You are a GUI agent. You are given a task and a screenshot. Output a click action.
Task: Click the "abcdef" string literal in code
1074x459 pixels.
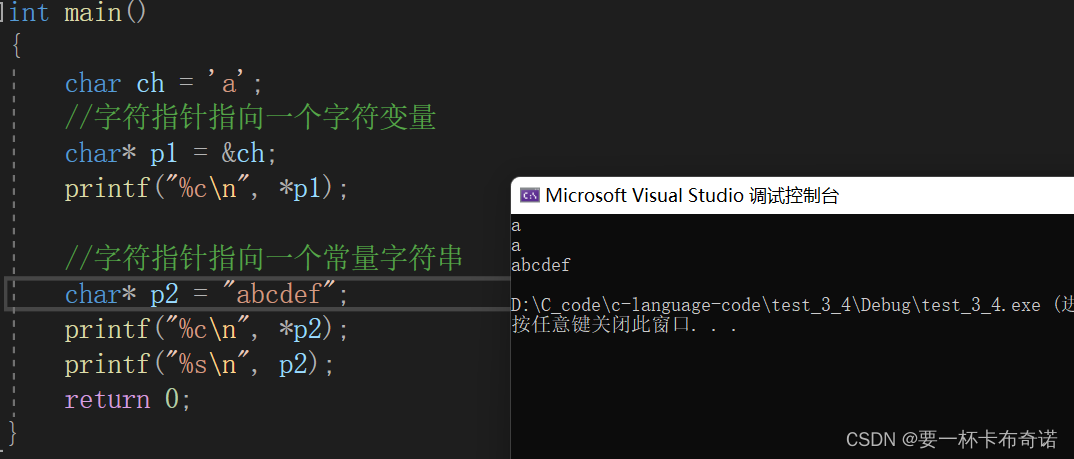pyautogui.click(x=282, y=295)
